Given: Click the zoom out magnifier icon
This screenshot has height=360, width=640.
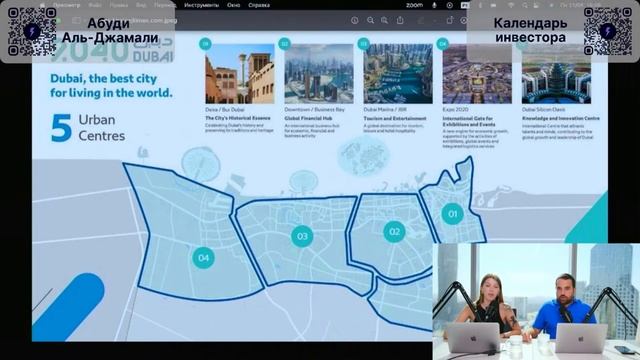Looking at the screenshot, I should [x=370, y=20].
